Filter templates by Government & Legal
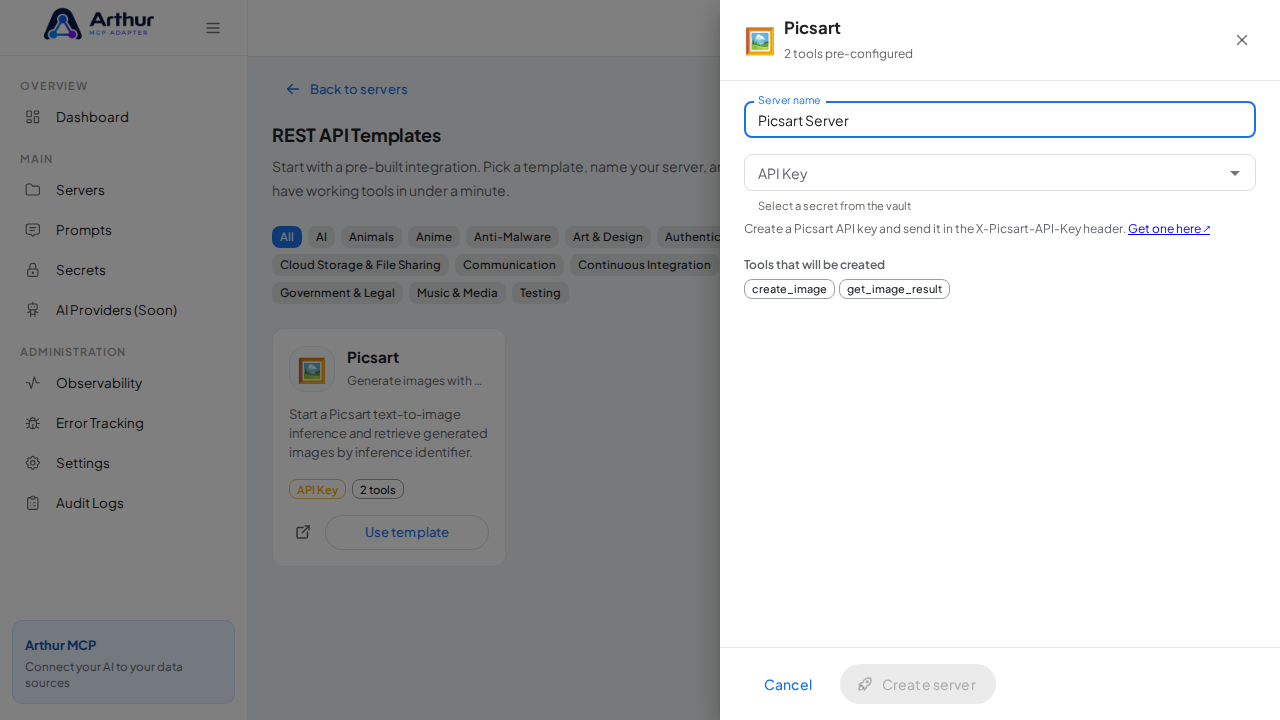Viewport: 1280px width, 720px height. coord(337,293)
